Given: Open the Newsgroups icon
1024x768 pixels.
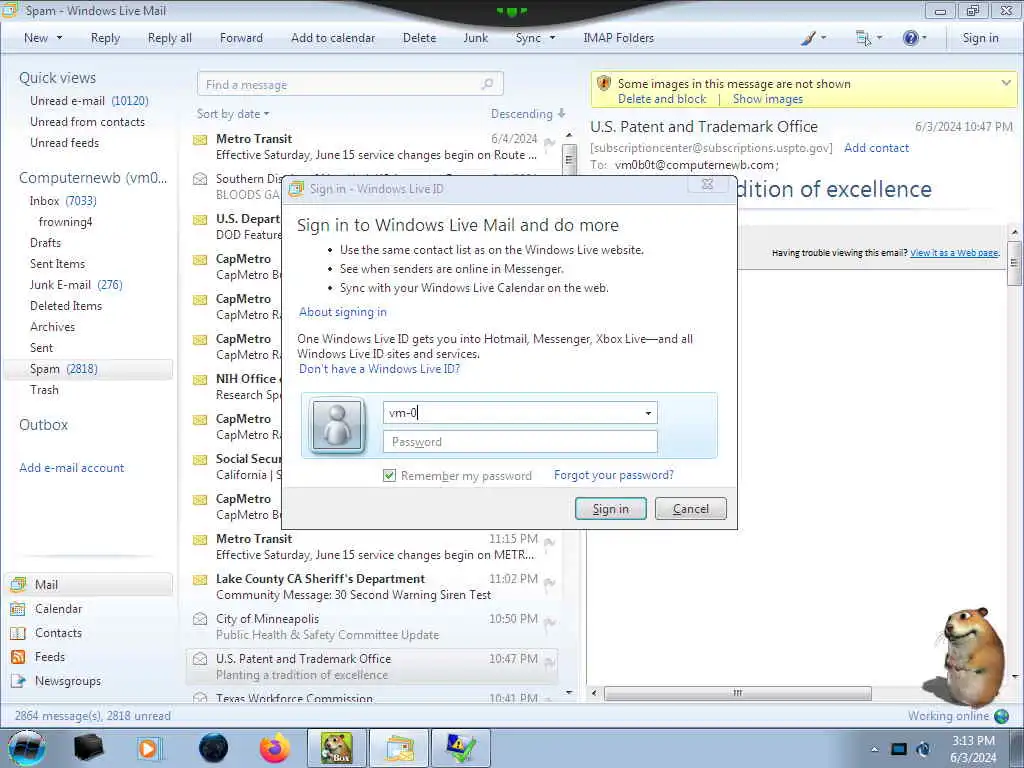Looking at the screenshot, I should 18,681.
